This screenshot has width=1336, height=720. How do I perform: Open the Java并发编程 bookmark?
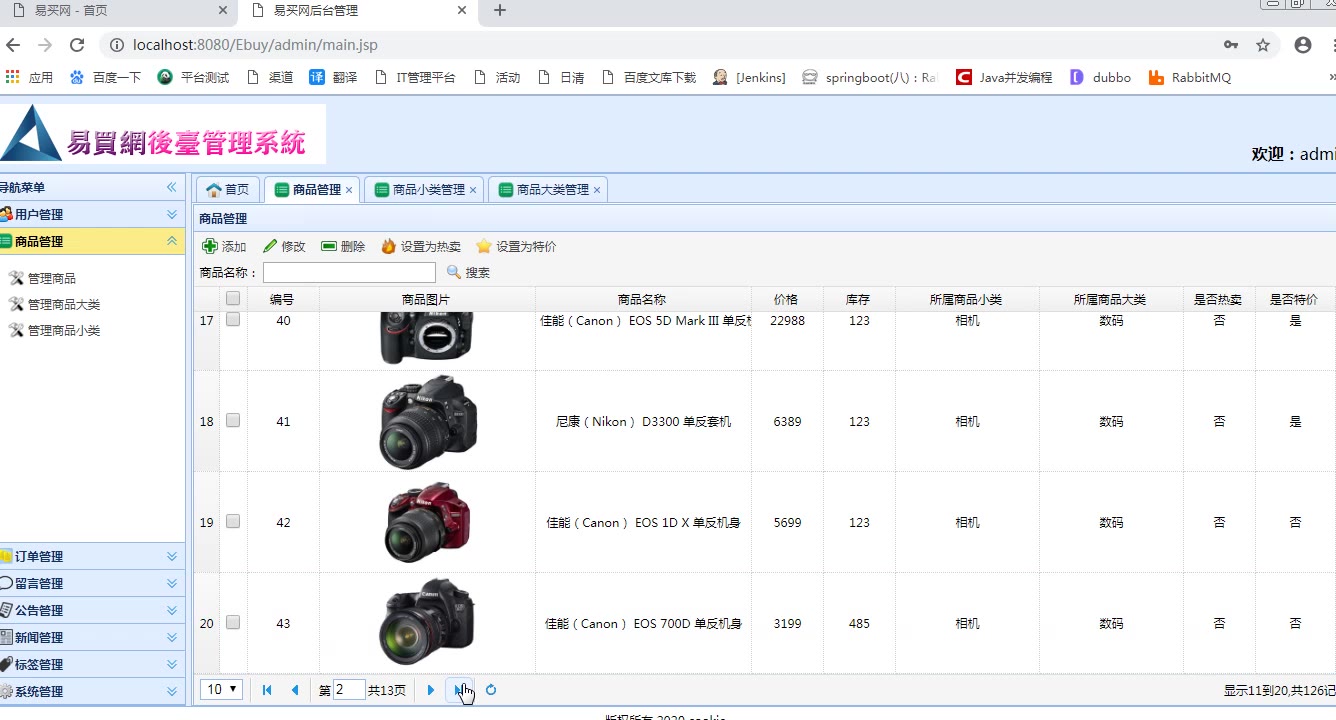pos(1004,77)
